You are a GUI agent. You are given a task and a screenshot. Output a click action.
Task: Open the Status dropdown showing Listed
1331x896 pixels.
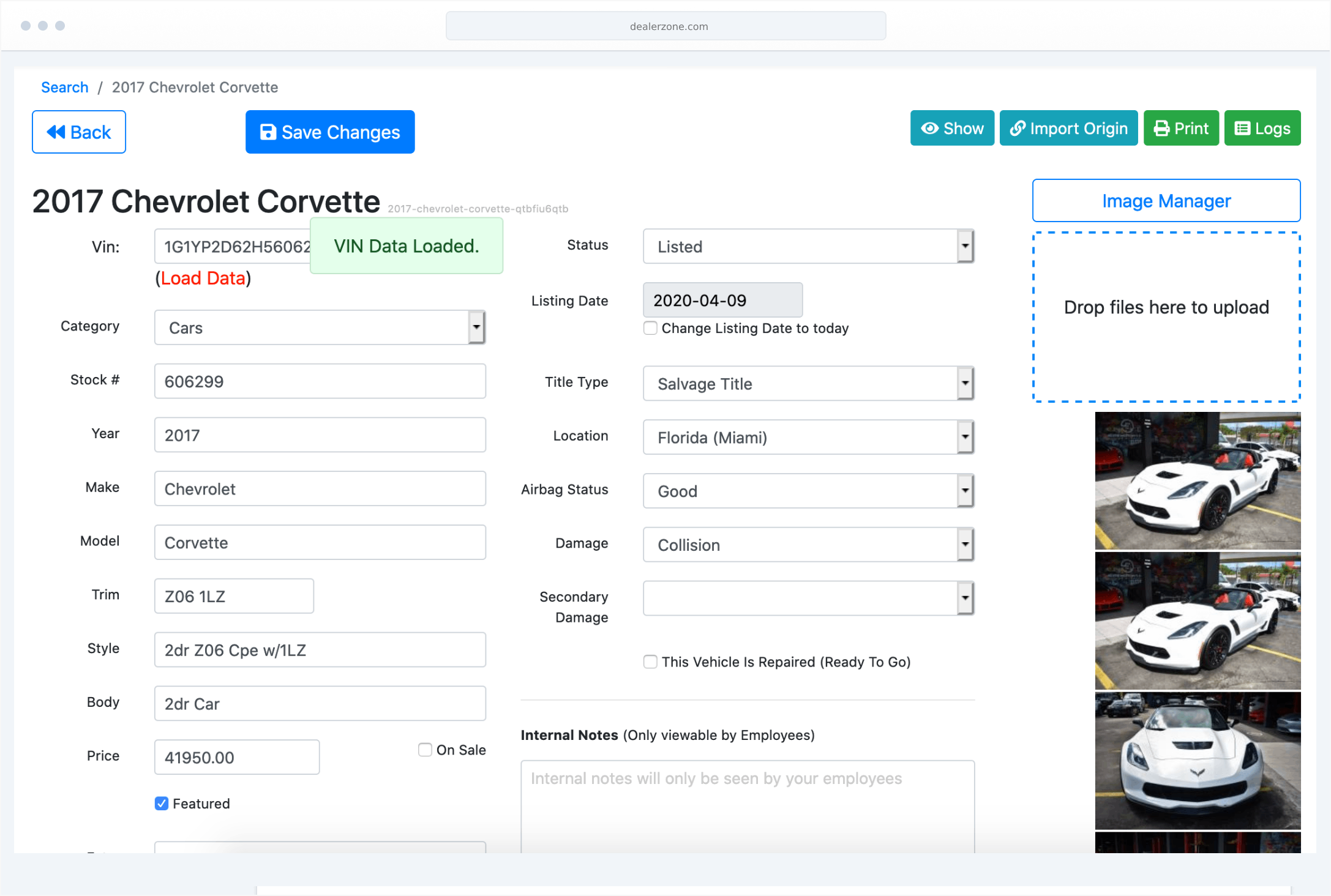coord(808,247)
